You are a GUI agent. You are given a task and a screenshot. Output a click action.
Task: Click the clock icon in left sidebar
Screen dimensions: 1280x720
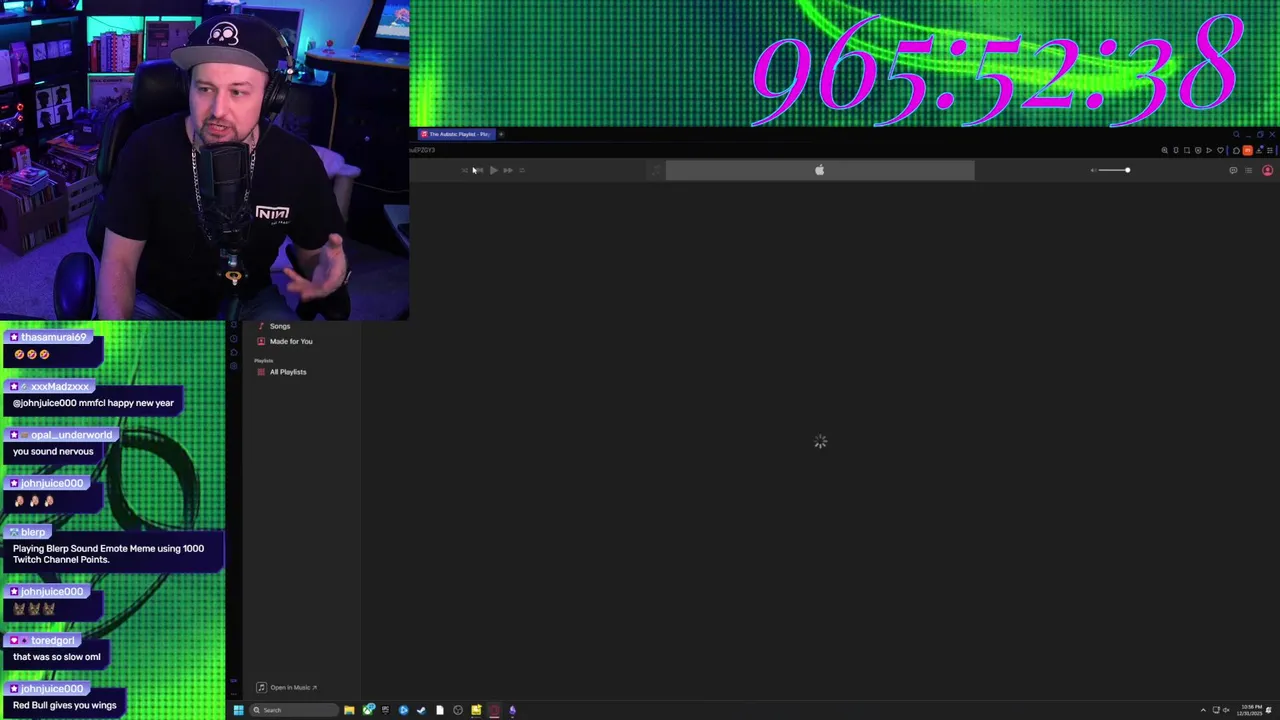coord(234,339)
